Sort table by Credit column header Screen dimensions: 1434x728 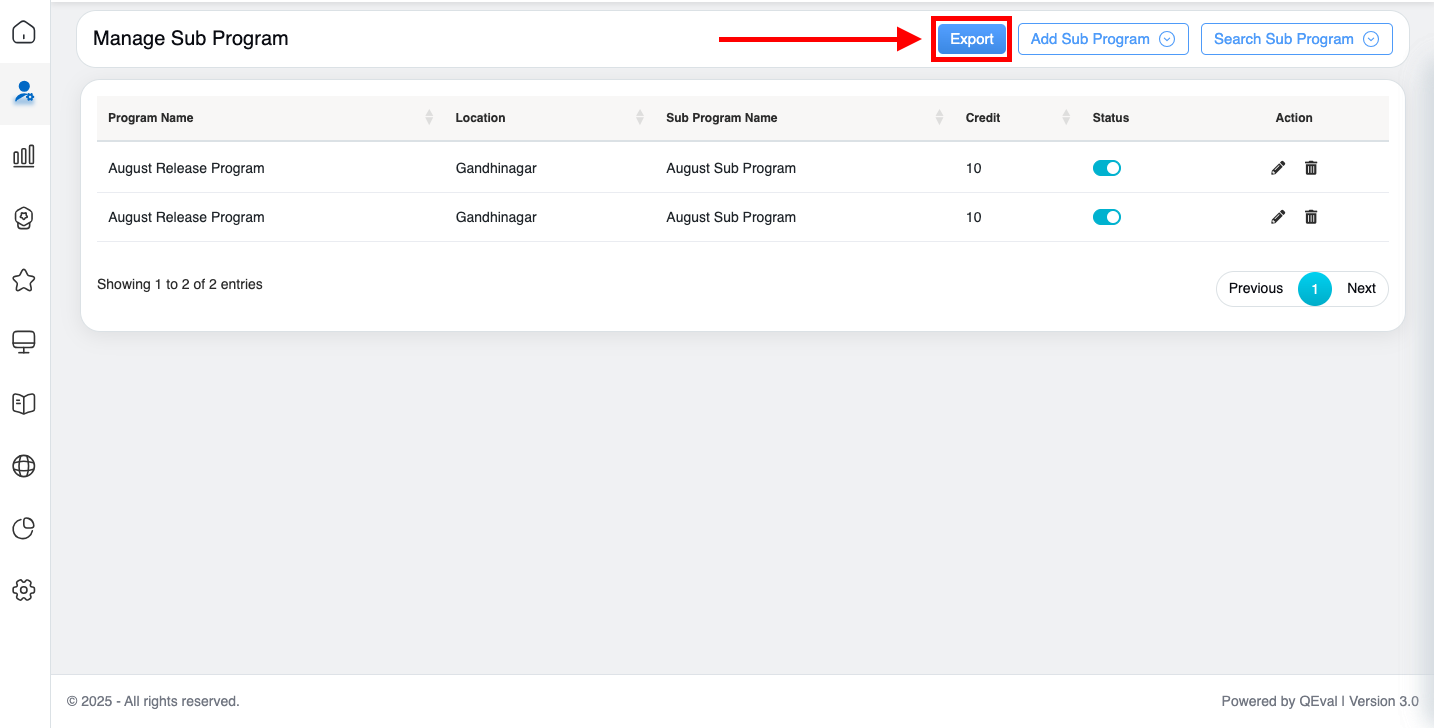click(x=983, y=118)
